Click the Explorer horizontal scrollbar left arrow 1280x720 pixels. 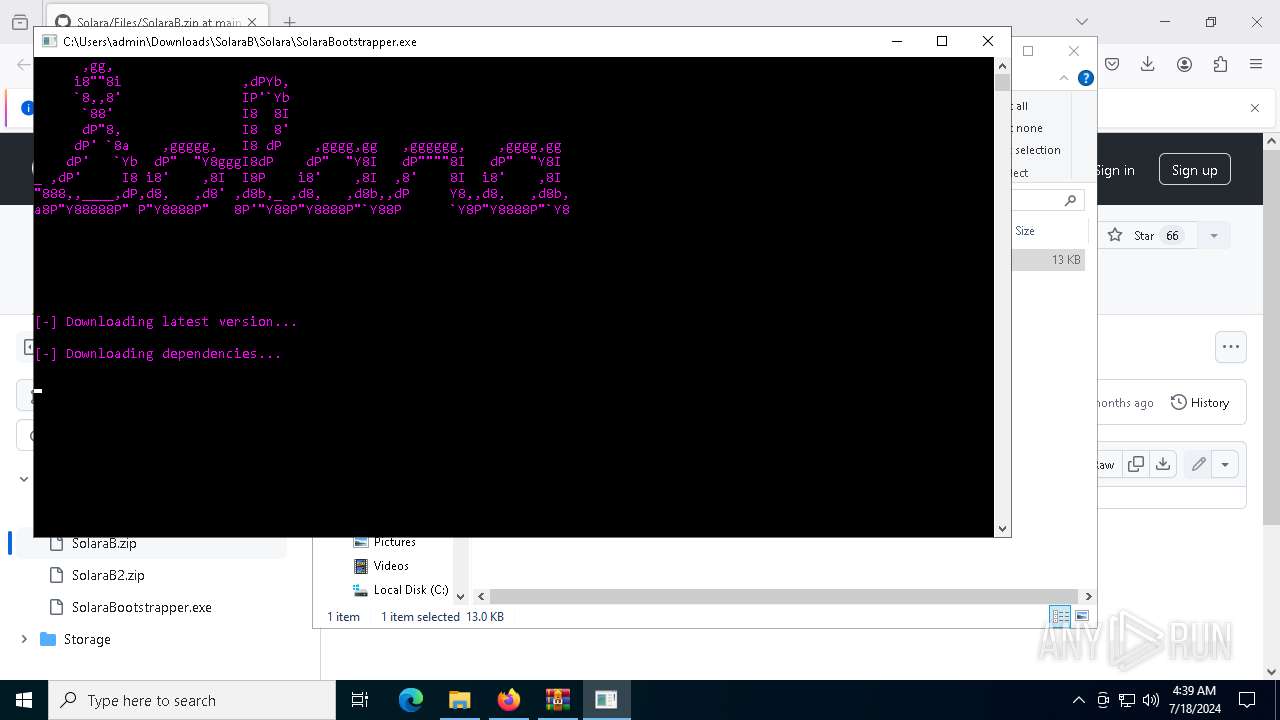pos(481,596)
